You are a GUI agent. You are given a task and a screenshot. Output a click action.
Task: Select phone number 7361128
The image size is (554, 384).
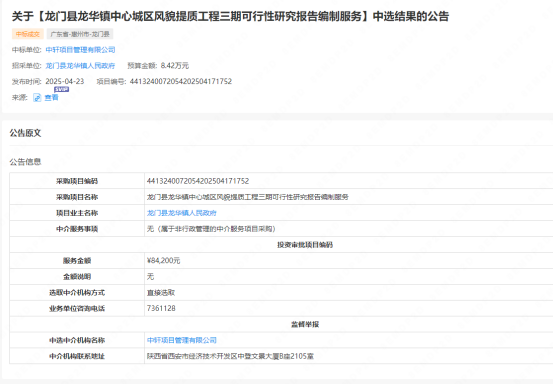[x=161, y=308]
